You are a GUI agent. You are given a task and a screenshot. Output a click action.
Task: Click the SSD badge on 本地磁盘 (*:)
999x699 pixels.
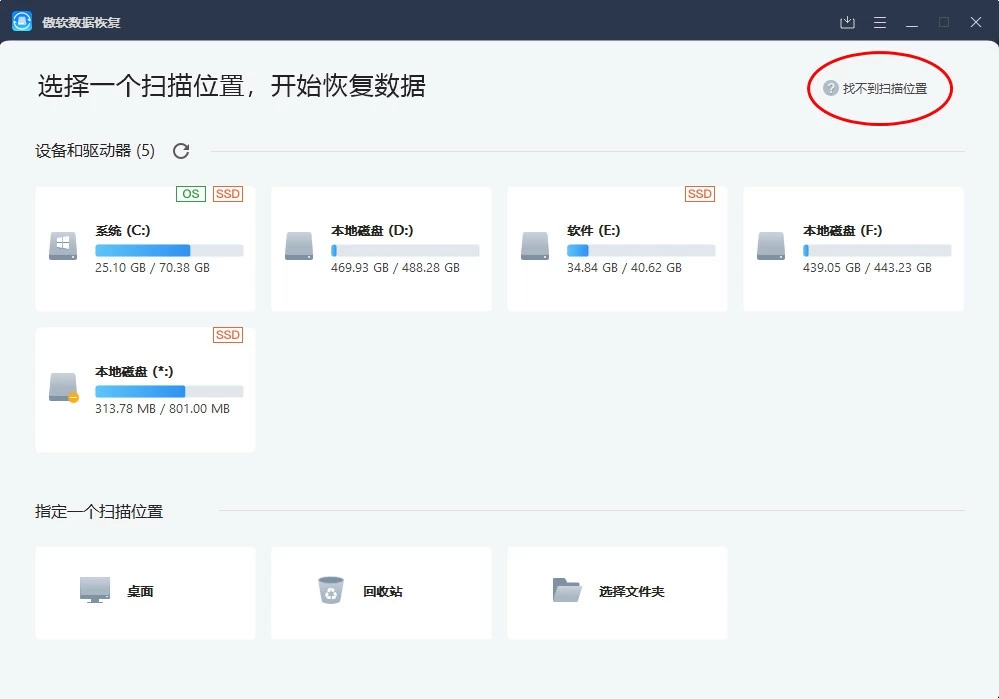point(228,335)
